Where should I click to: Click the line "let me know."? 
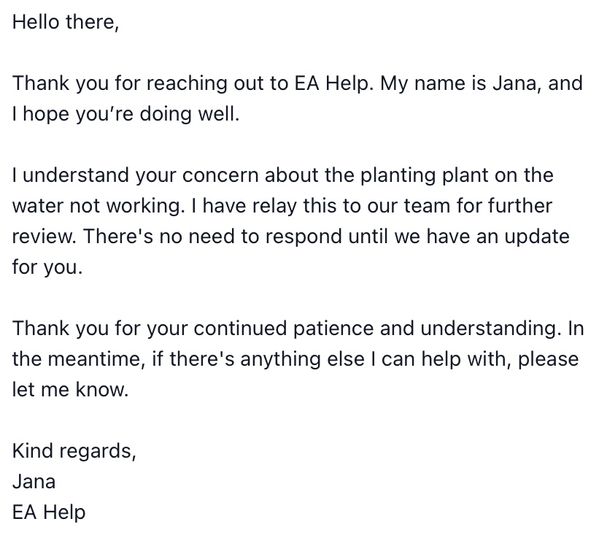point(70,390)
